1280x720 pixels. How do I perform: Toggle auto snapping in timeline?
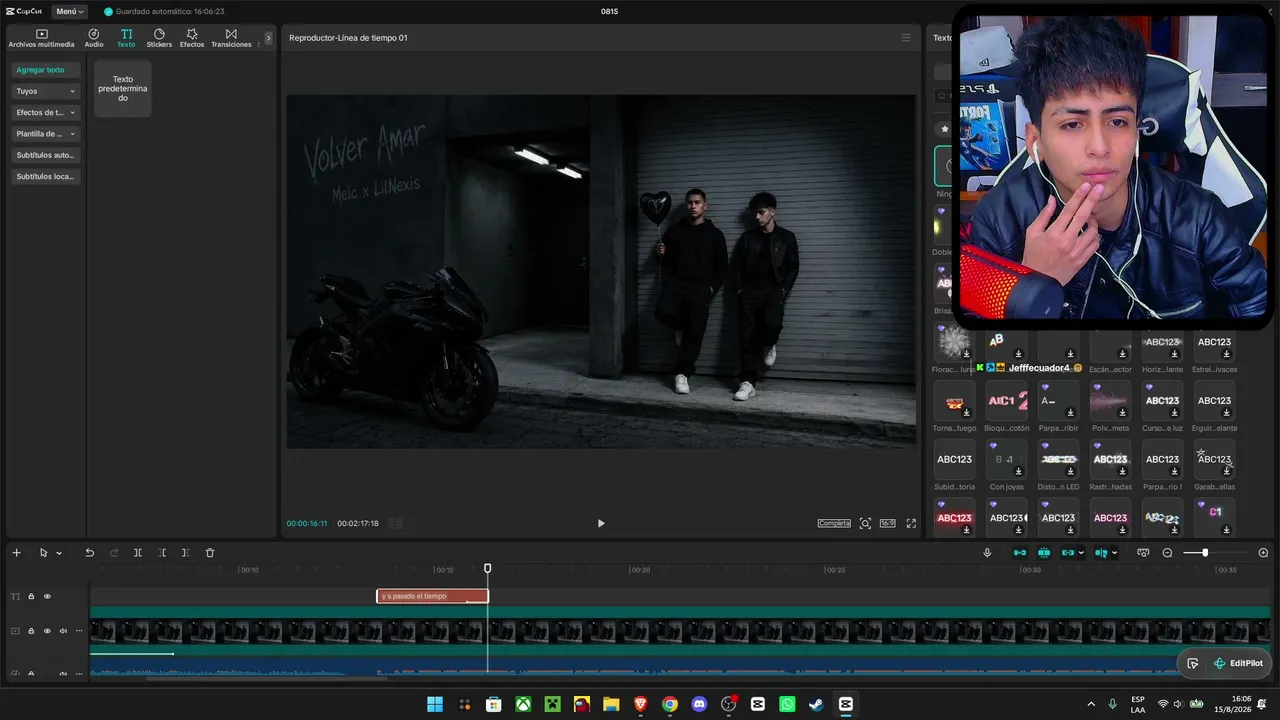point(1044,553)
